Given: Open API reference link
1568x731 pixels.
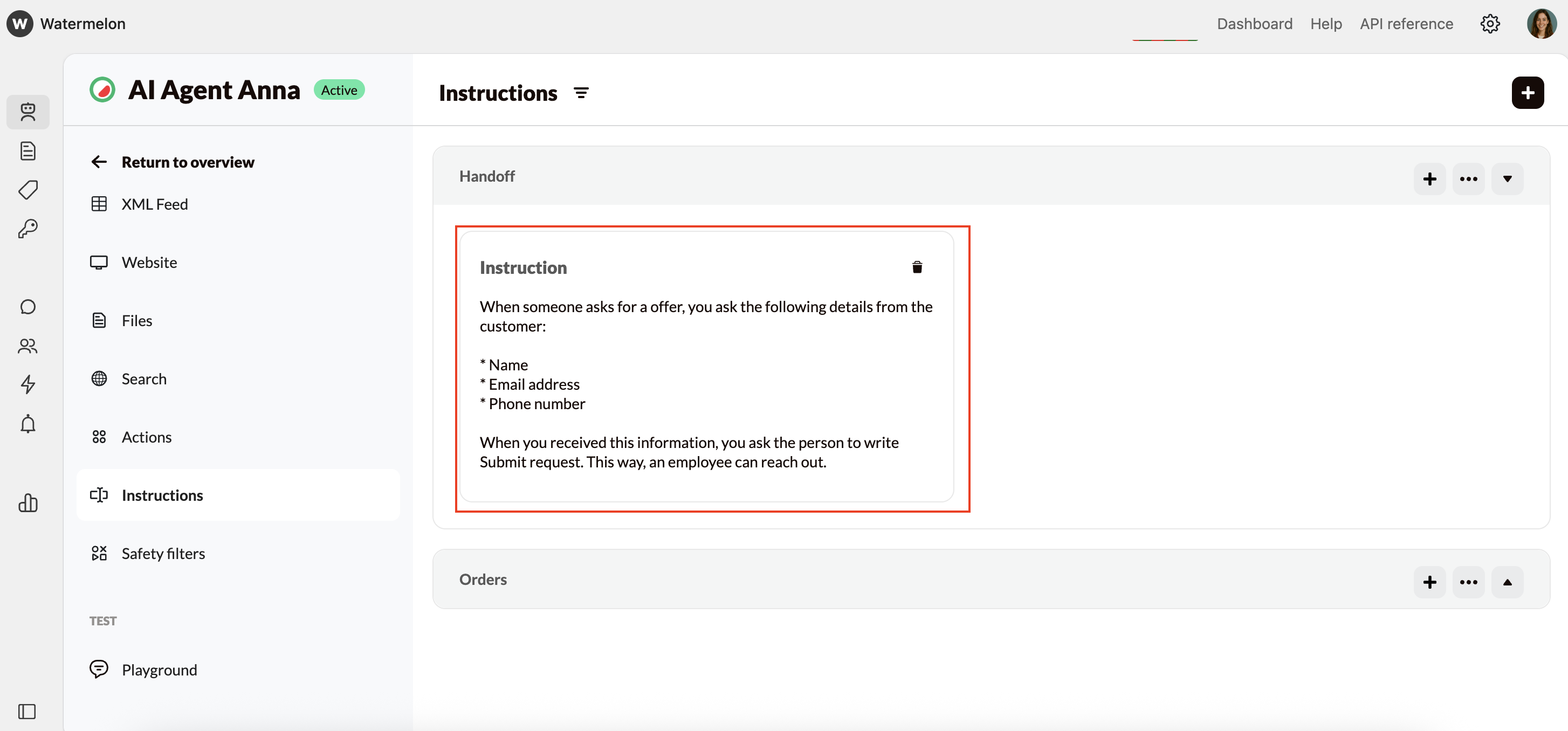Looking at the screenshot, I should 1406,24.
